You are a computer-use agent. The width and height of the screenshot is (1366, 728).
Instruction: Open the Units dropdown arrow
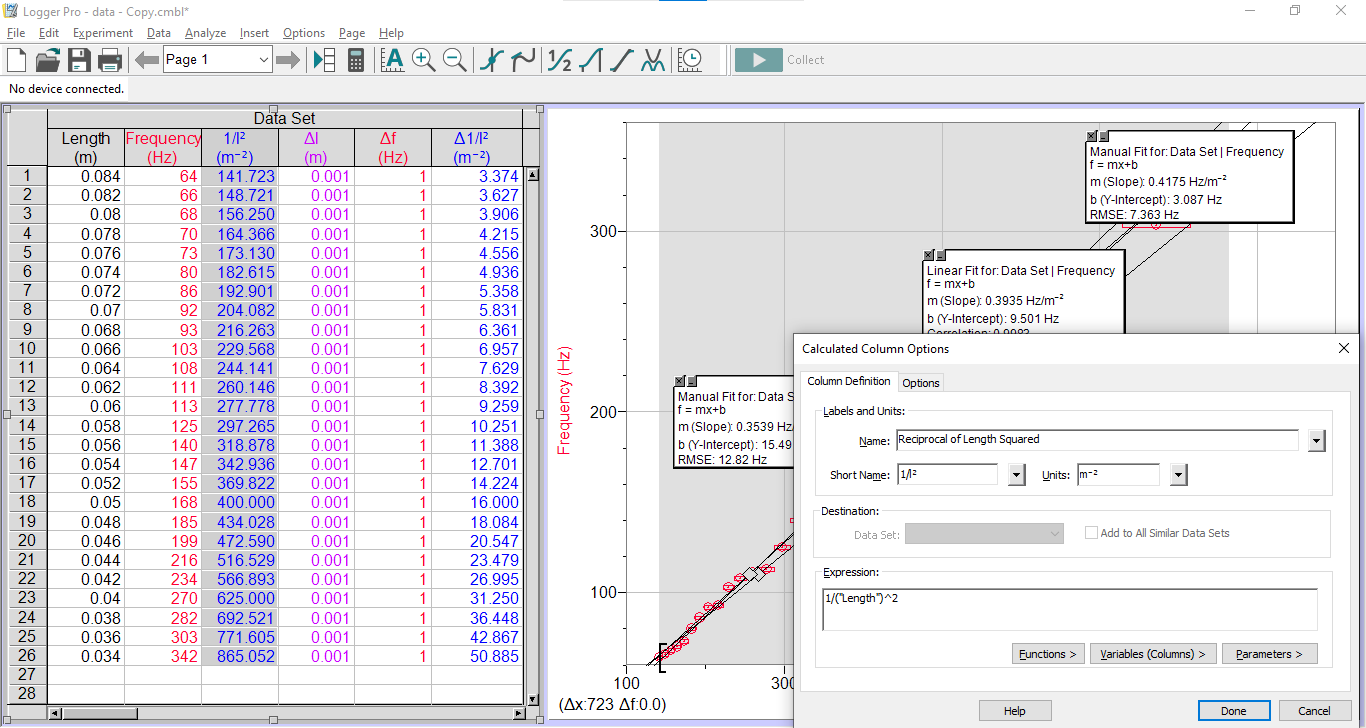click(1179, 475)
